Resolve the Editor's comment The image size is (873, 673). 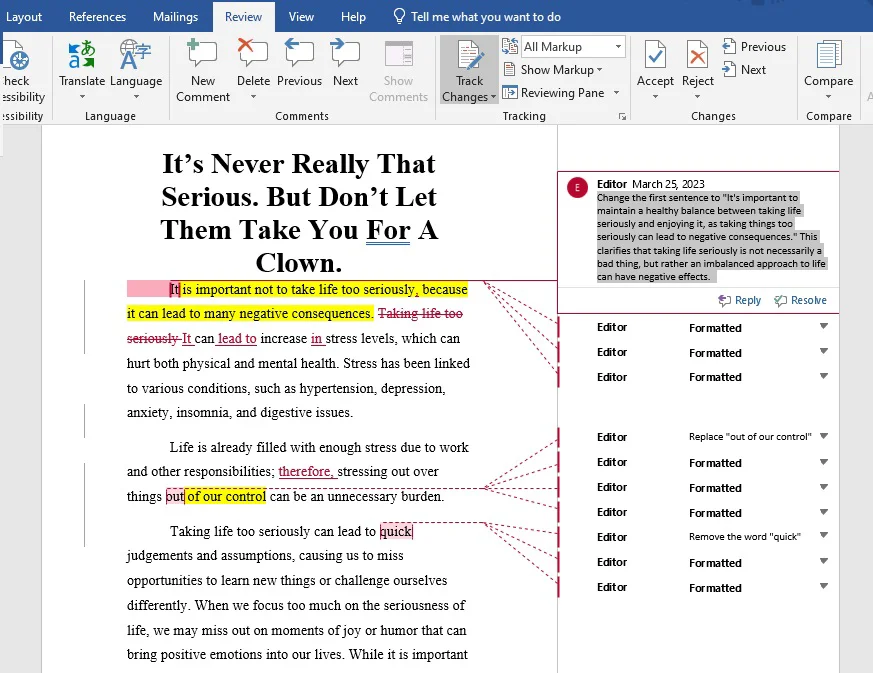(x=800, y=300)
